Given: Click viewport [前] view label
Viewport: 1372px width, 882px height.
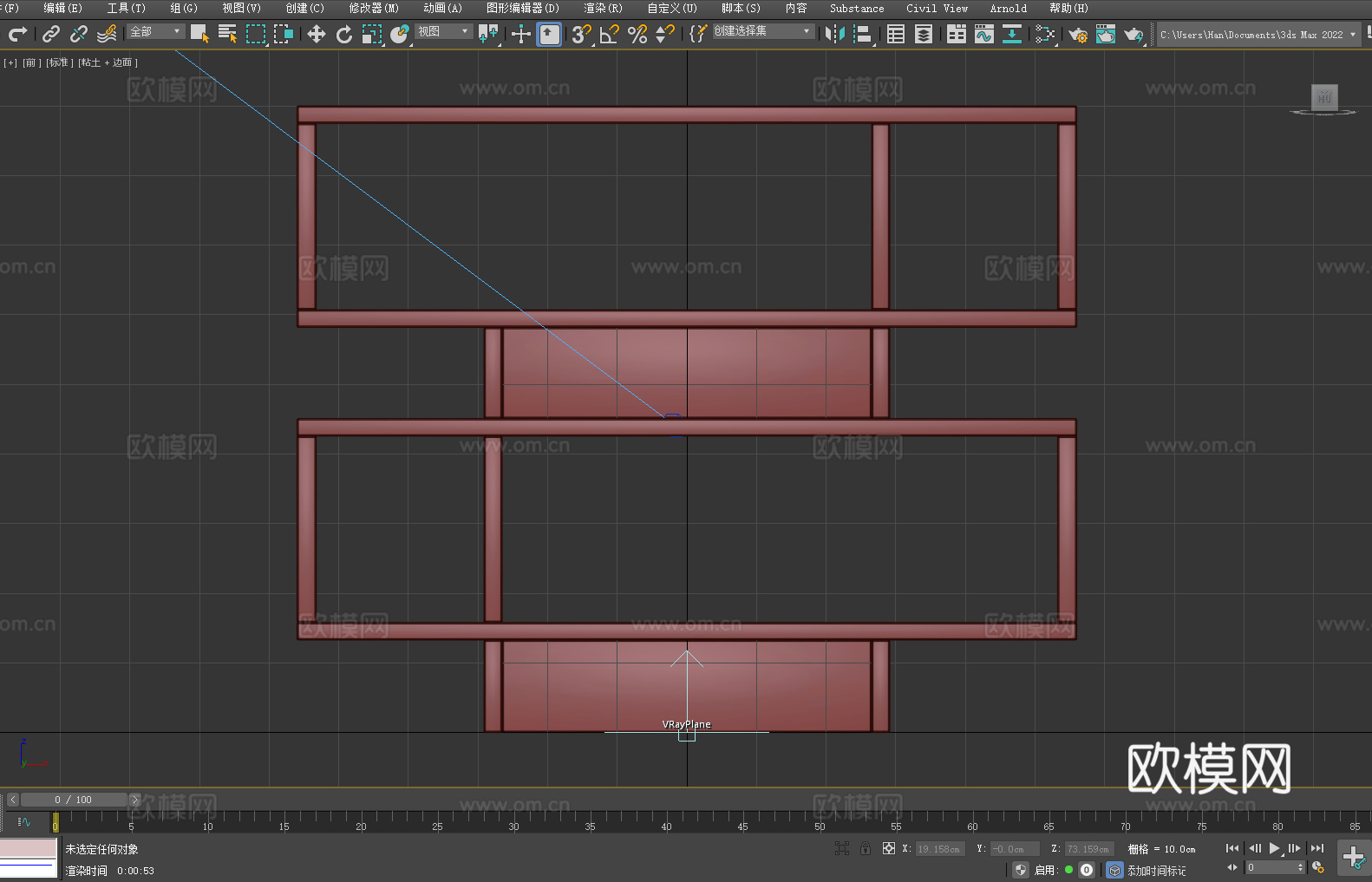Looking at the screenshot, I should point(31,62).
